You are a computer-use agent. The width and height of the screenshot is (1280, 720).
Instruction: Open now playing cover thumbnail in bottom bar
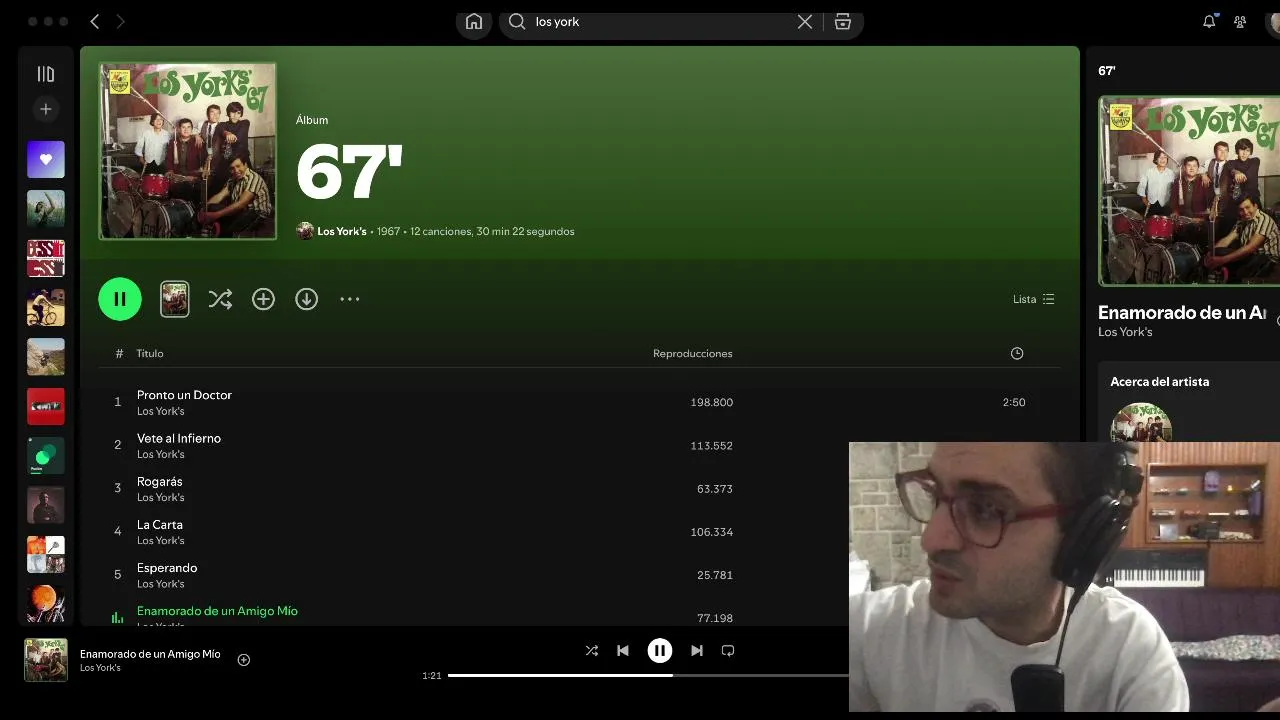46,660
